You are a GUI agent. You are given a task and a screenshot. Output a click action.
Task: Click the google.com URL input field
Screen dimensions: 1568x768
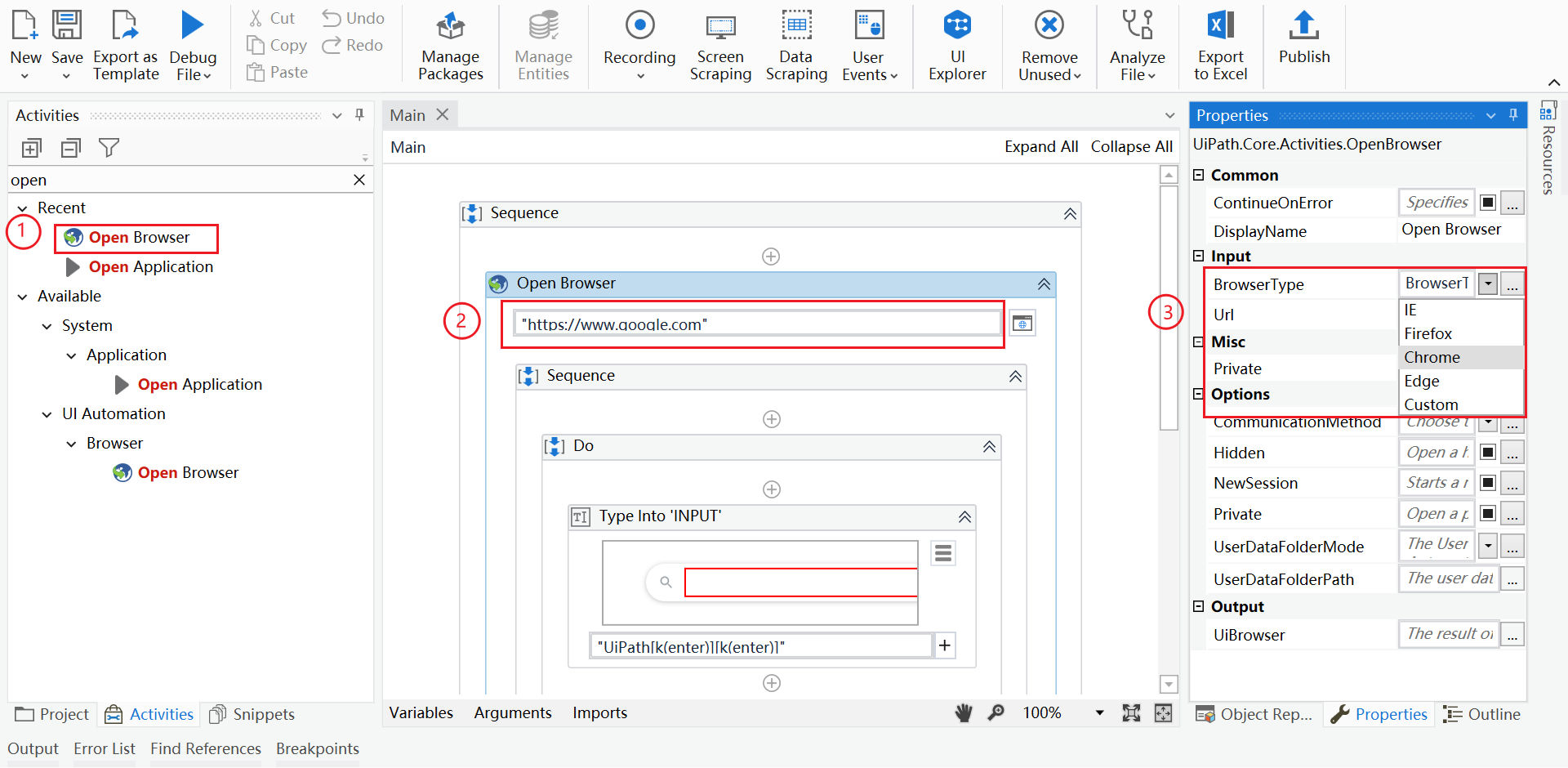click(753, 324)
